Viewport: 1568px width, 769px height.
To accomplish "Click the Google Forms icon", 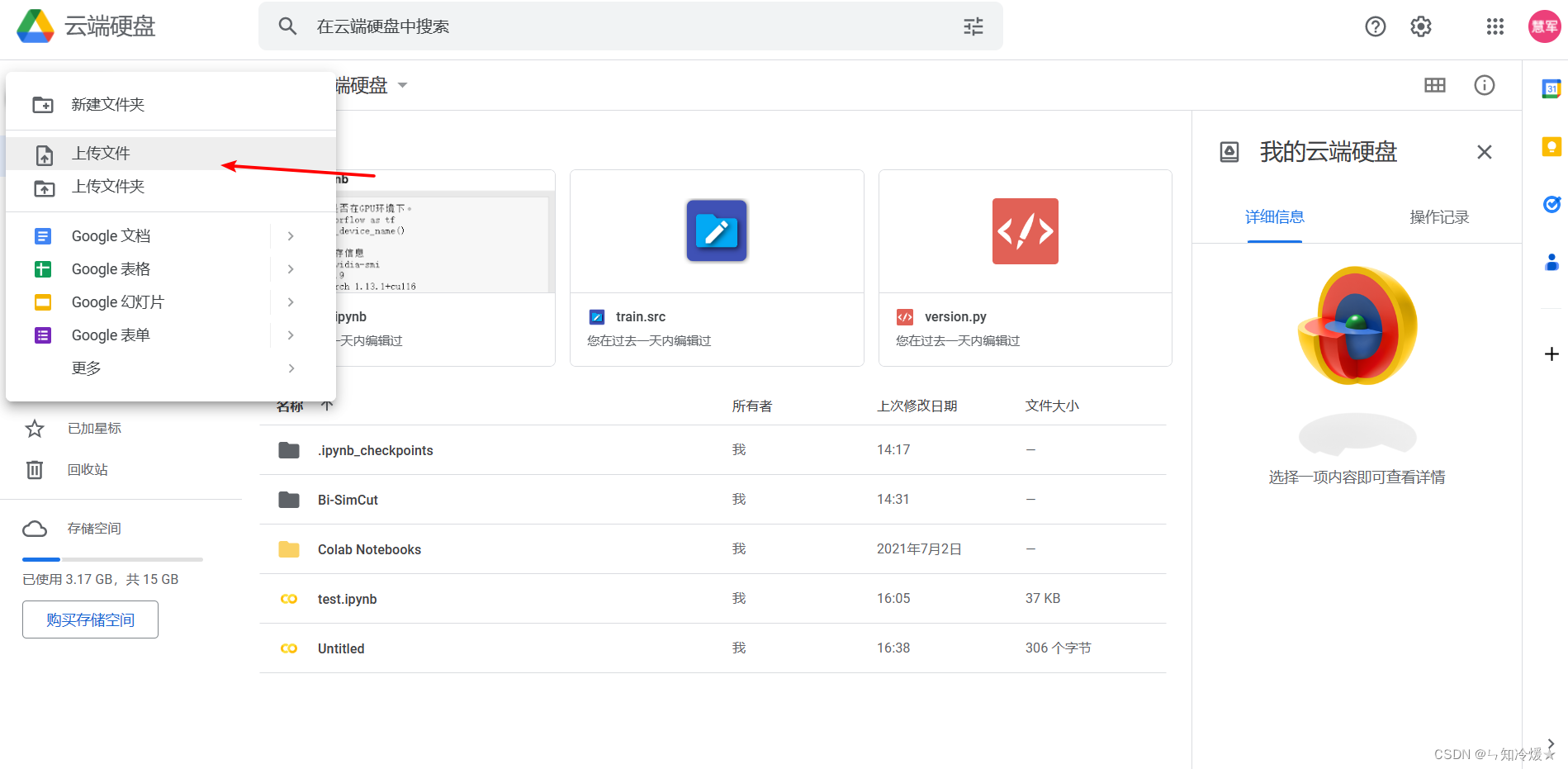I will tap(43, 335).
